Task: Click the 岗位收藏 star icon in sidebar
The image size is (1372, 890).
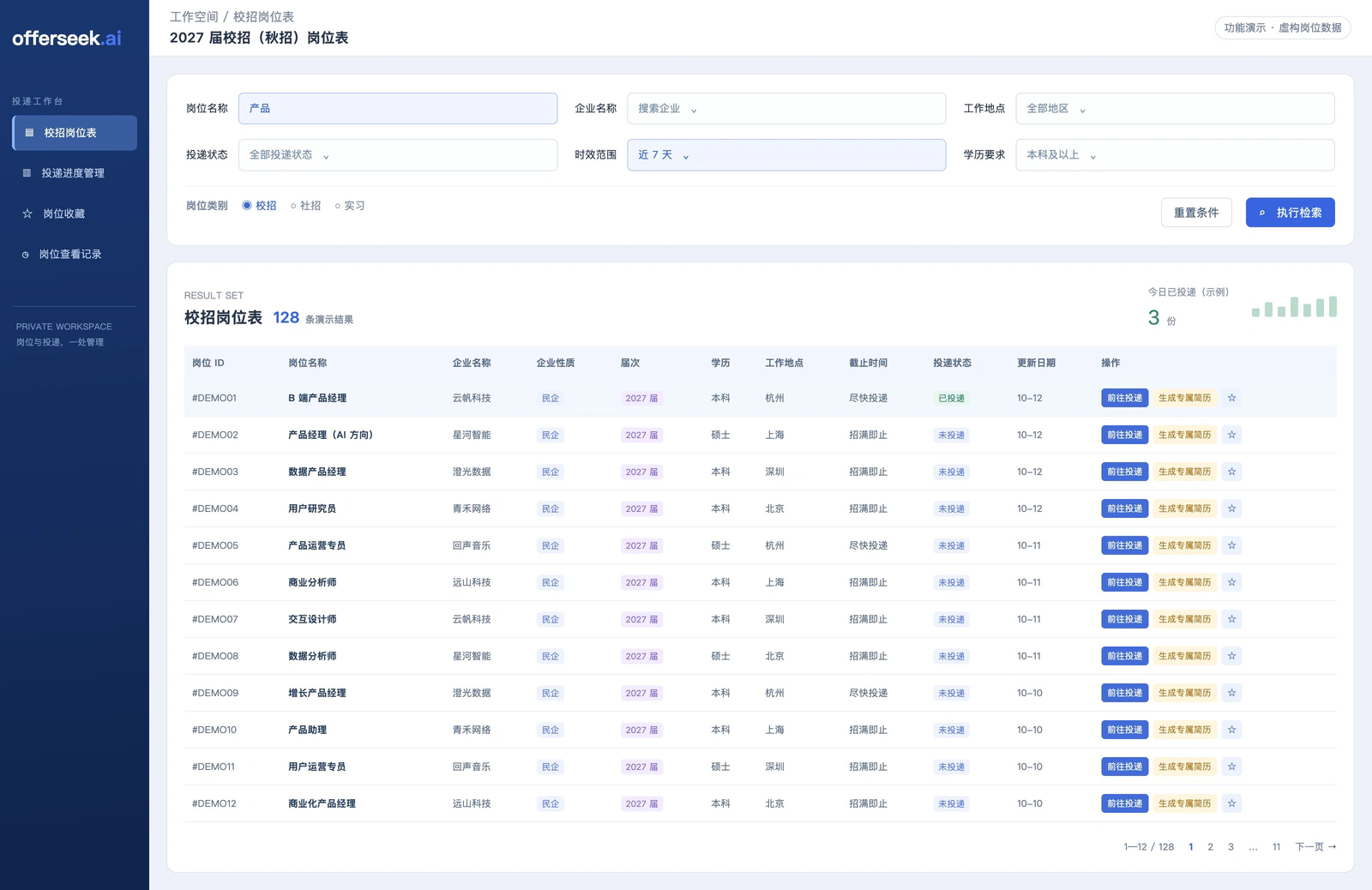Action: (27, 213)
